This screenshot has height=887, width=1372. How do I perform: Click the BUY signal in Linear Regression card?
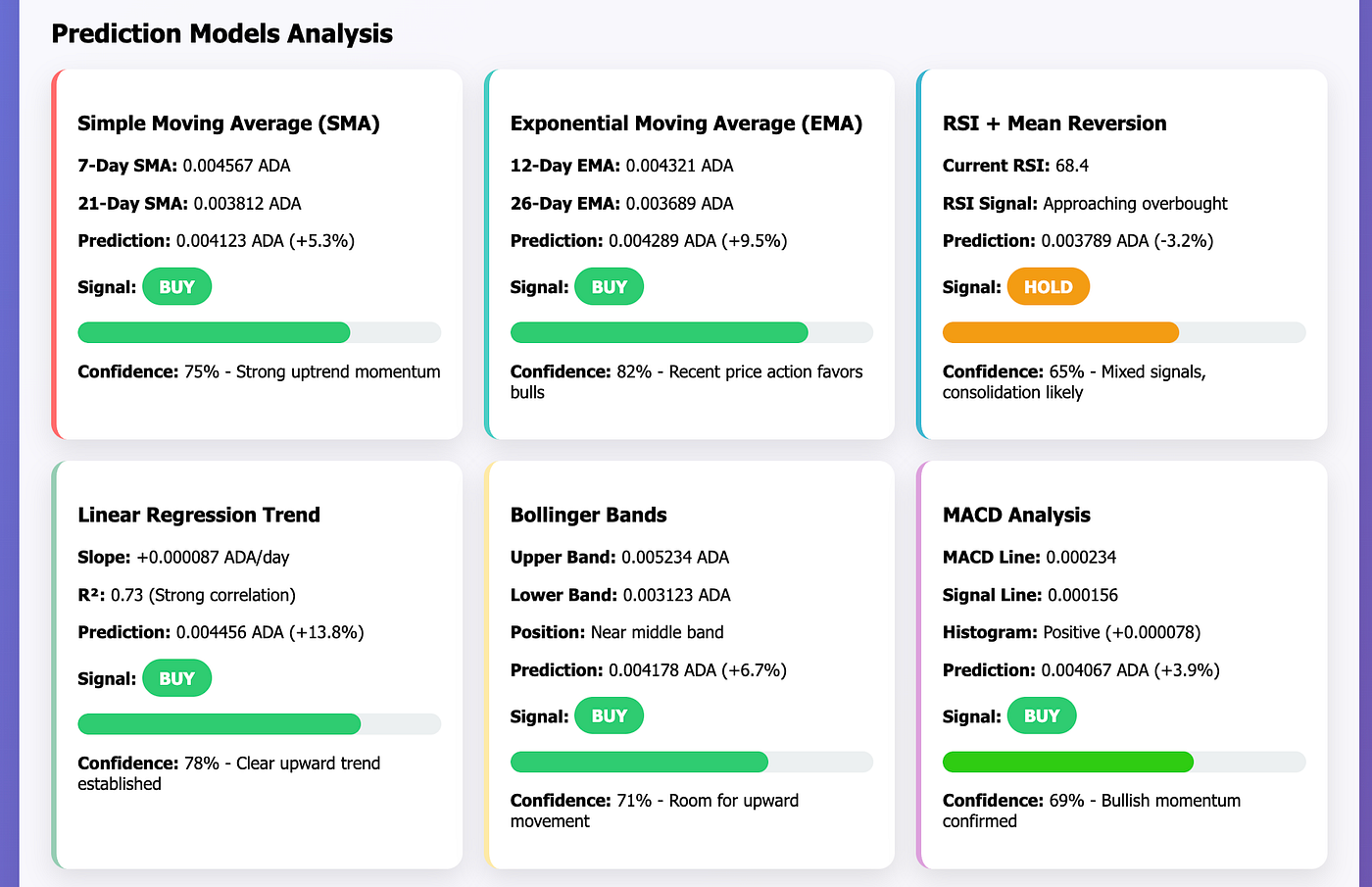pyautogui.click(x=176, y=677)
